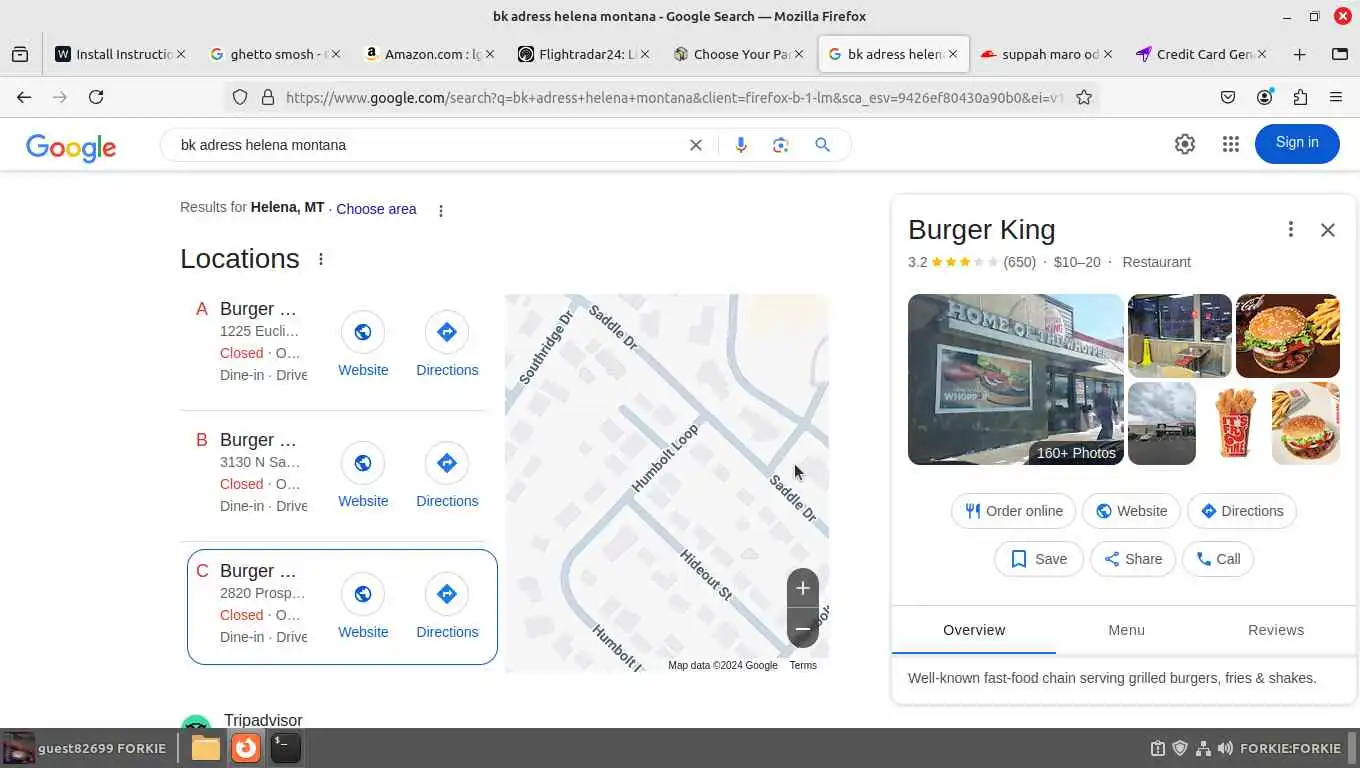Open Website for Burger King location A

pos(363,345)
